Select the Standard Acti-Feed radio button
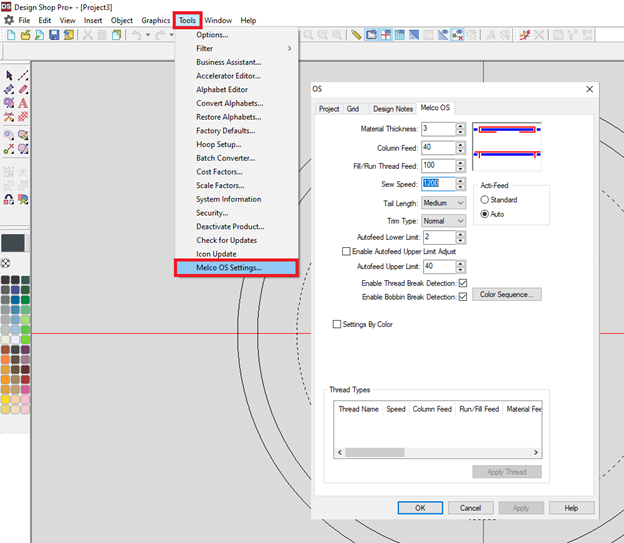 click(485, 200)
